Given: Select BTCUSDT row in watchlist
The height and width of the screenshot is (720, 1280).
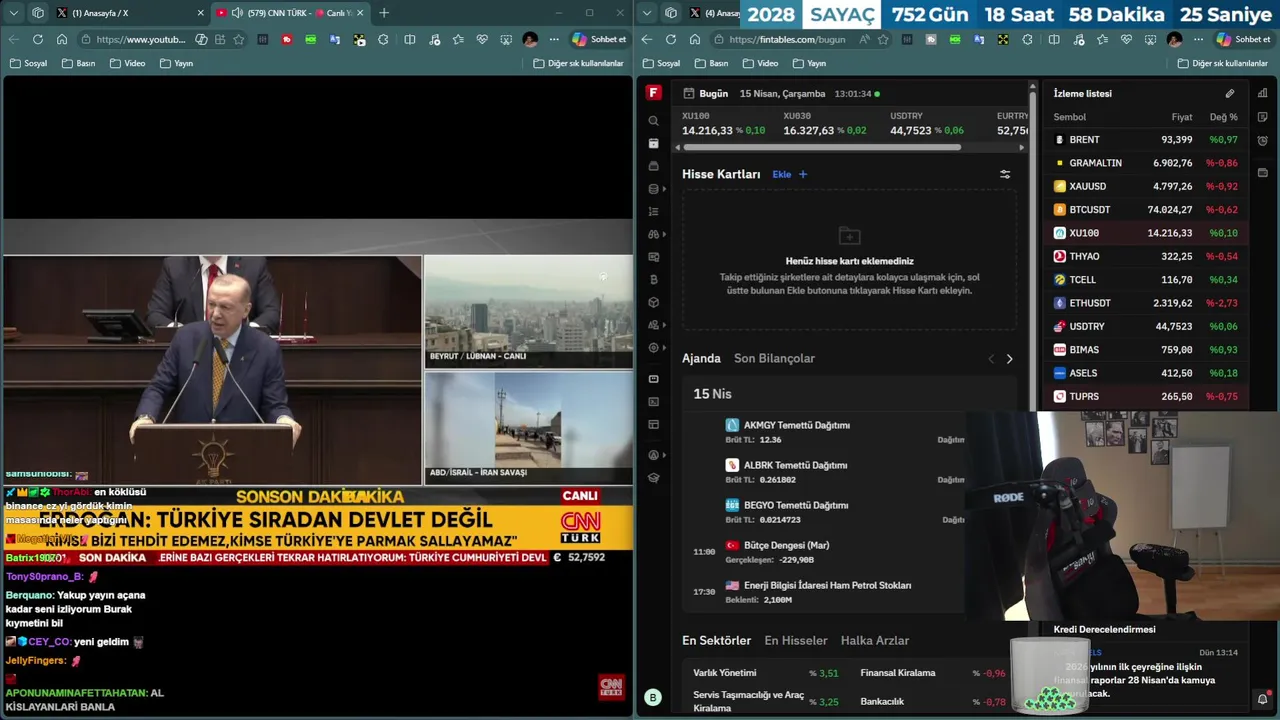Looking at the screenshot, I should coord(1146,210).
